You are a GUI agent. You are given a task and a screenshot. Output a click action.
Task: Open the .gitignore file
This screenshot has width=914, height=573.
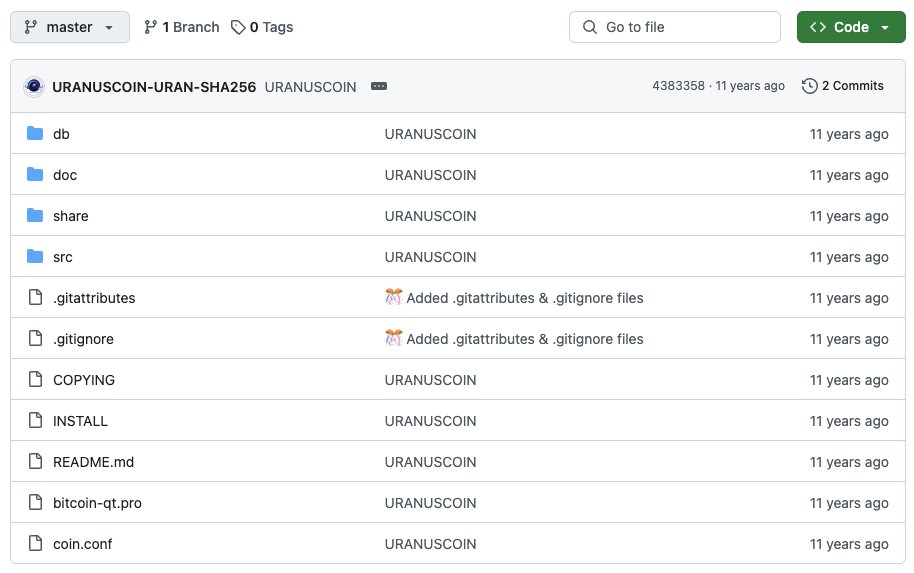point(83,339)
